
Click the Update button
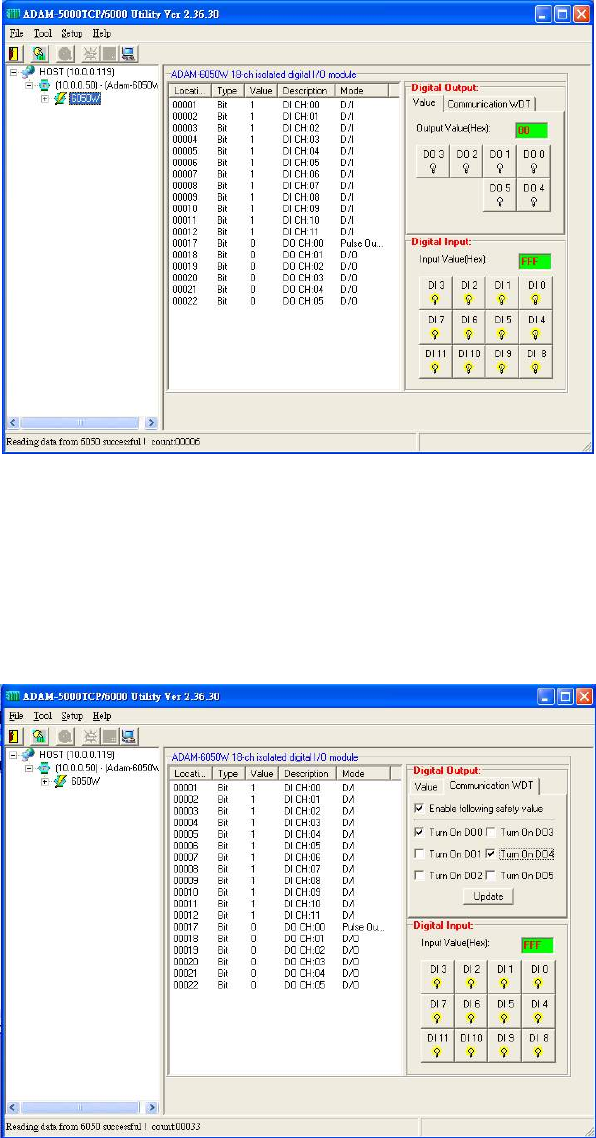point(488,896)
